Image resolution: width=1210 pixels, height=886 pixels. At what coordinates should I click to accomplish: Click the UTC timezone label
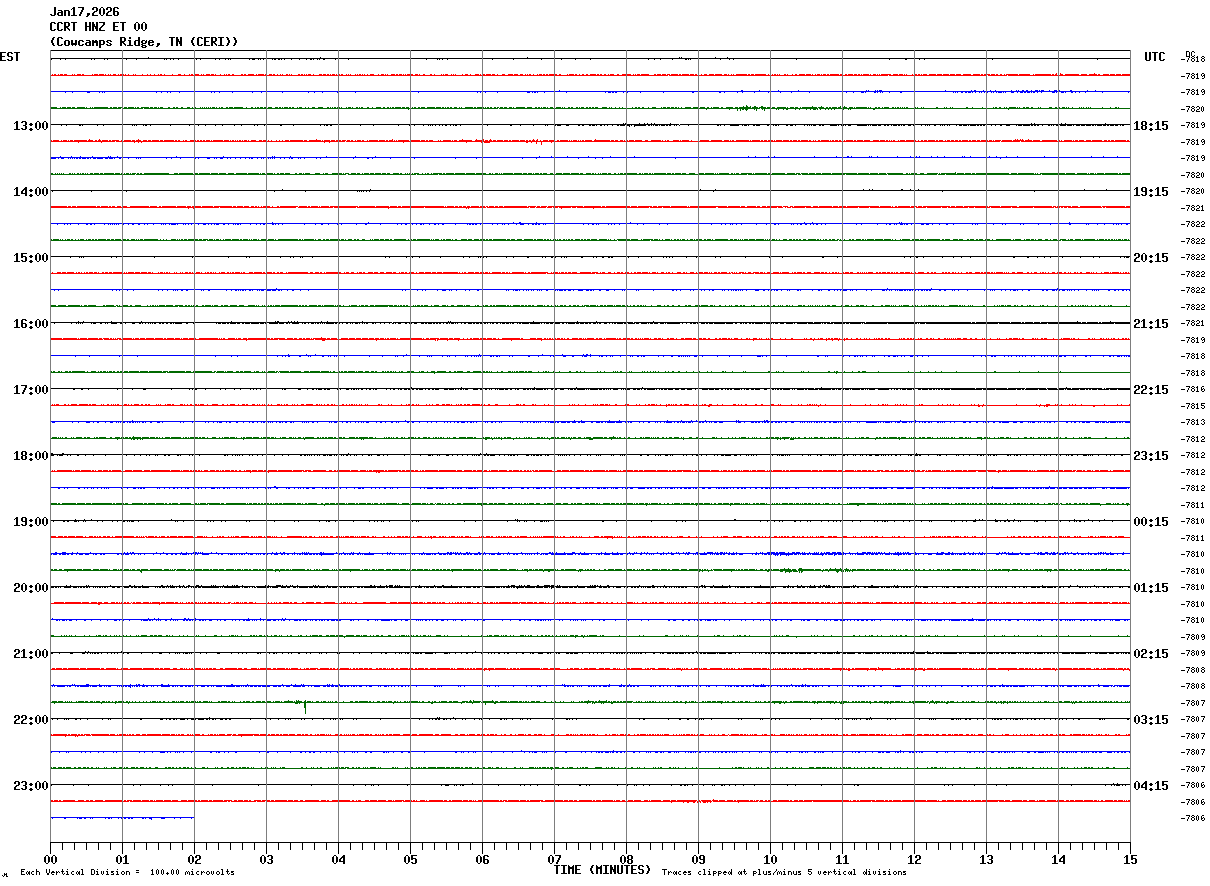1154,57
